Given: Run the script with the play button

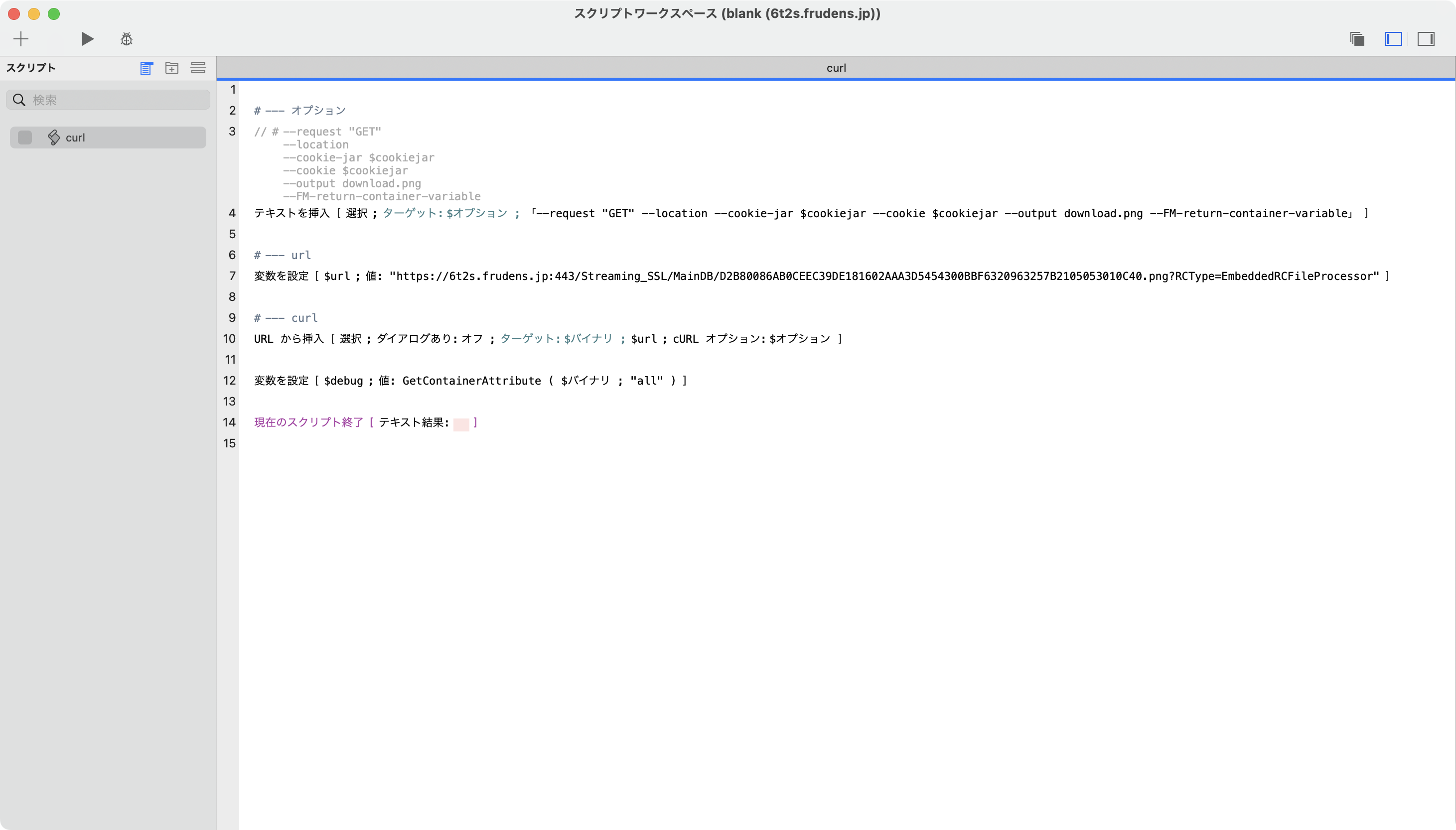Looking at the screenshot, I should coord(87,39).
